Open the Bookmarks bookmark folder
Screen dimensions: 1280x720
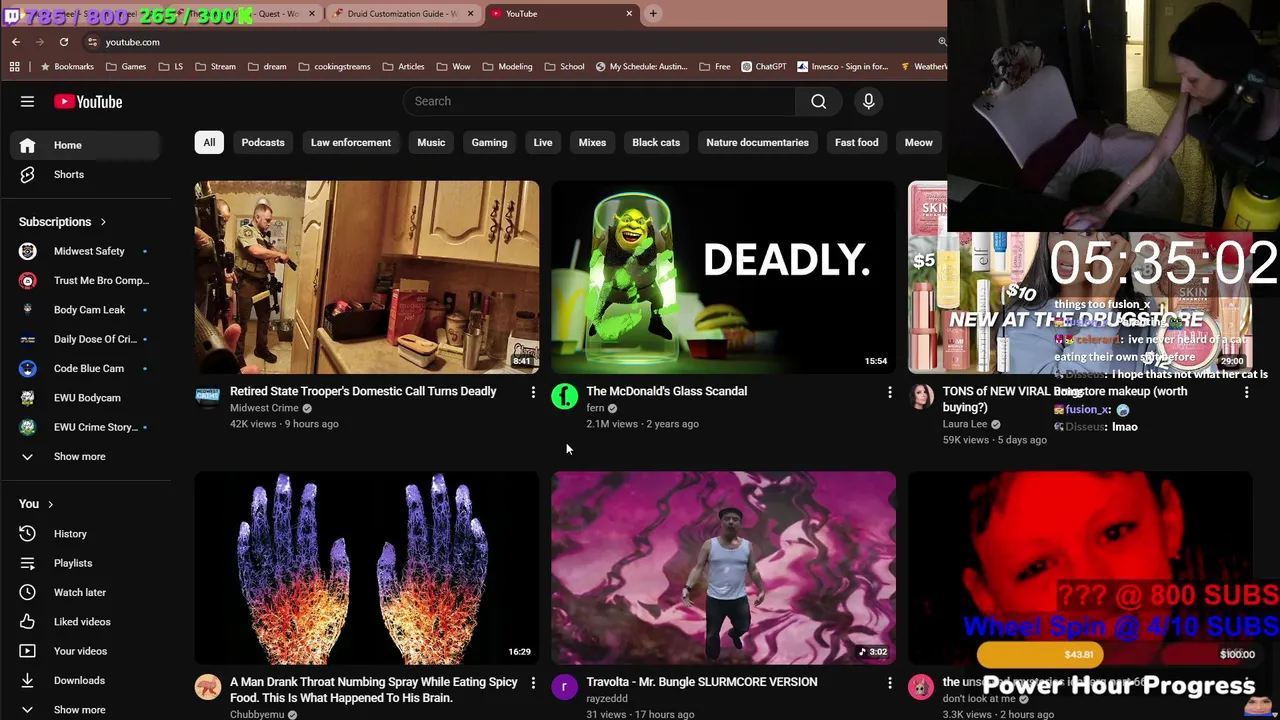click(x=67, y=67)
